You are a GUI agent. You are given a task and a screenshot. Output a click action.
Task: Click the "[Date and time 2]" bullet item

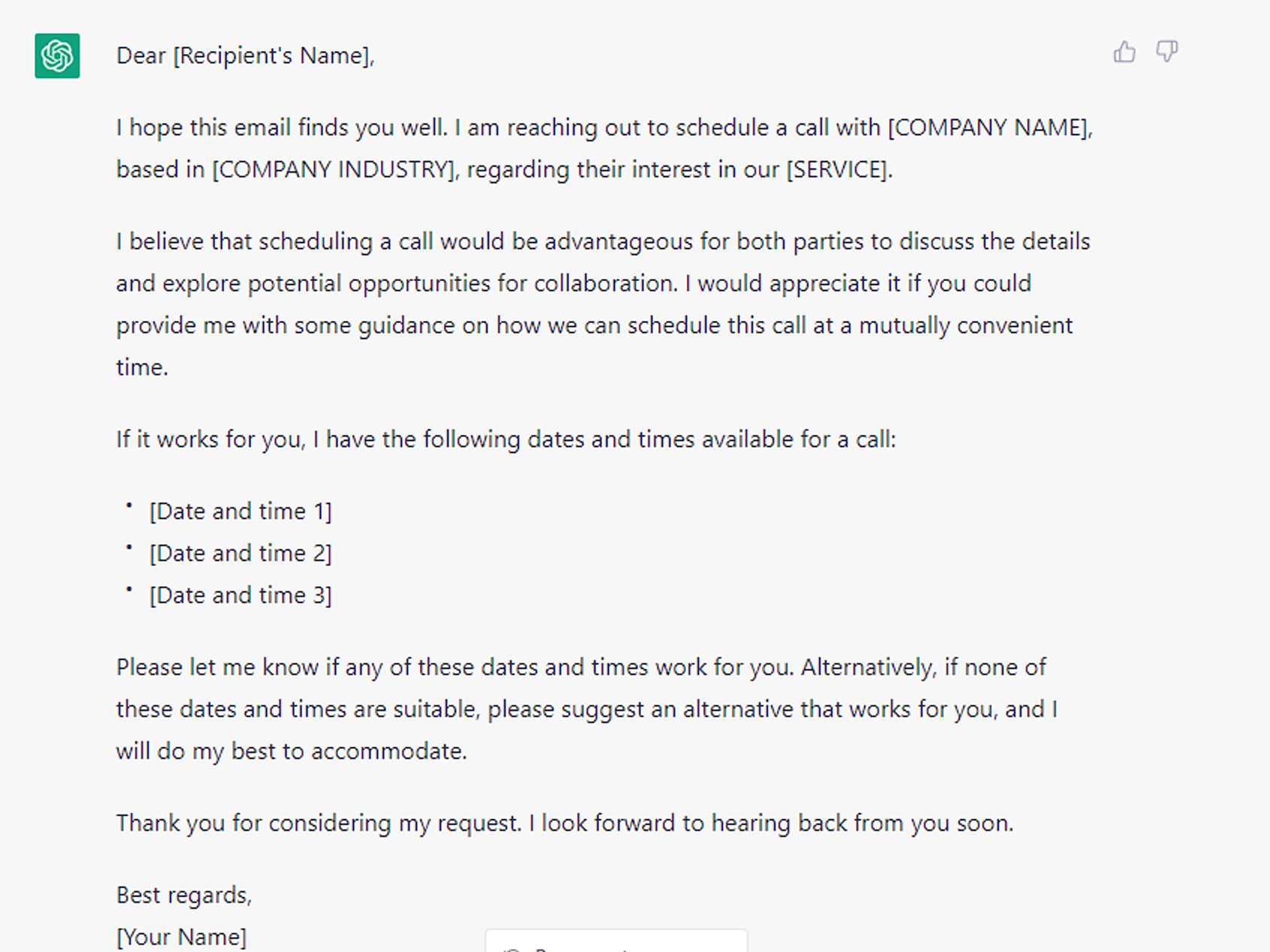pyautogui.click(x=240, y=554)
